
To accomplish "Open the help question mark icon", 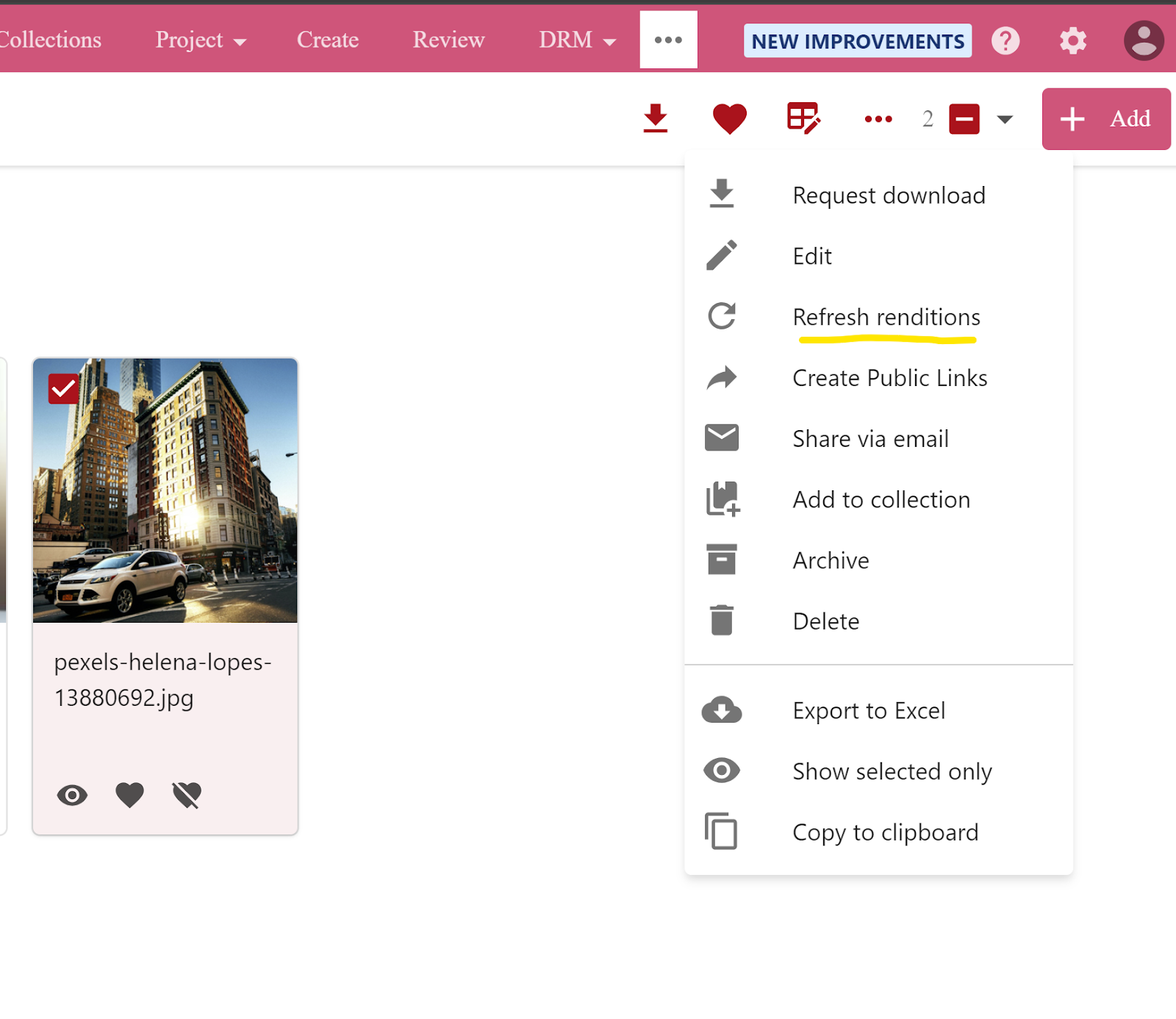I will click(1005, 40).
